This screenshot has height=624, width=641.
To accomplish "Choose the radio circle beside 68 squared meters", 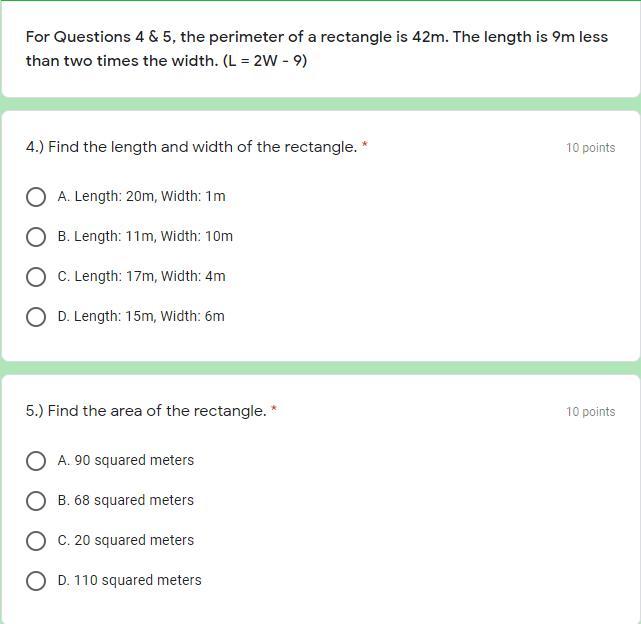I will [36, 501].
